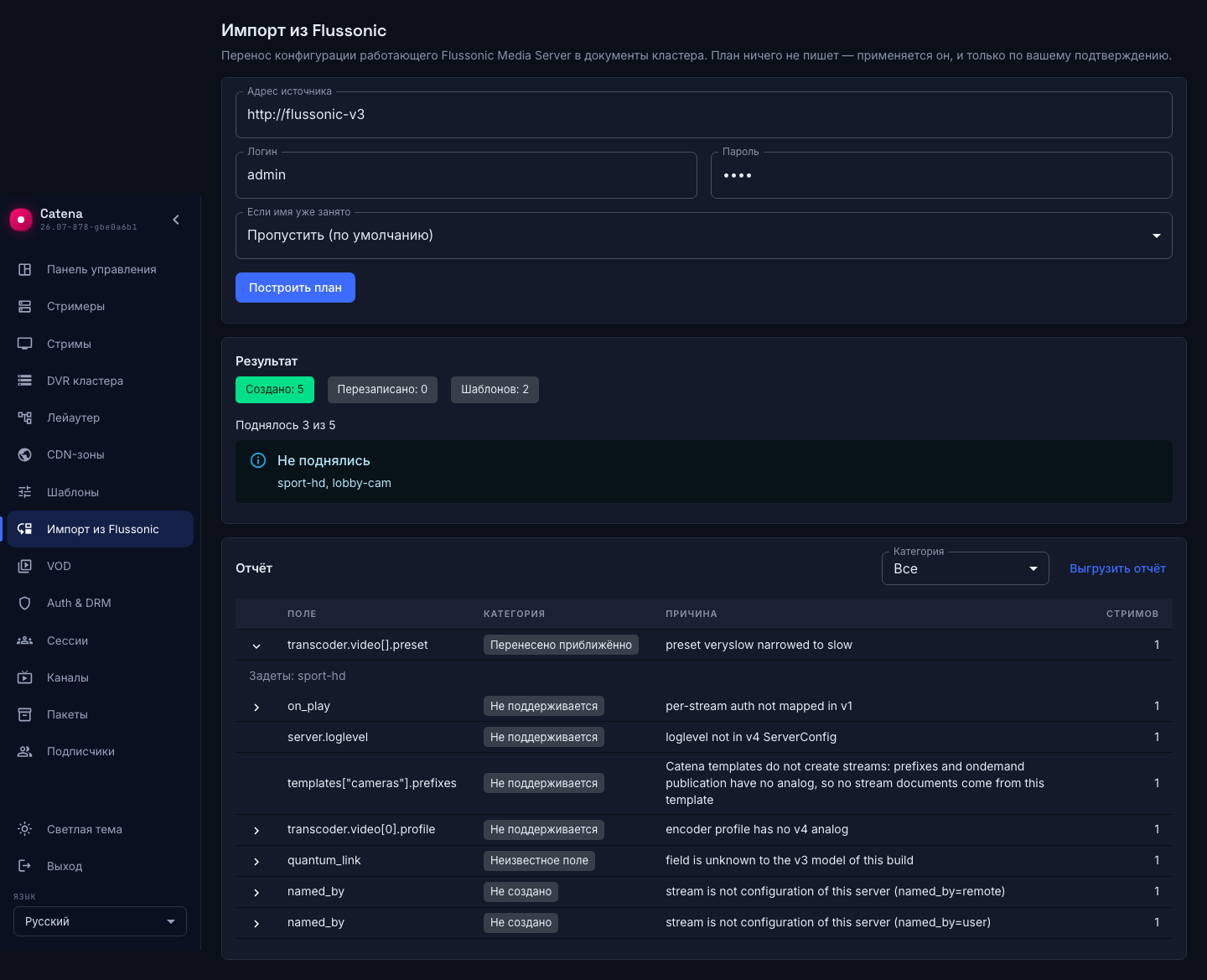This screenshot has height=980, width=1207.
Task: Click the Шаблоны sliders icon
Action: (x=25, y=492)
